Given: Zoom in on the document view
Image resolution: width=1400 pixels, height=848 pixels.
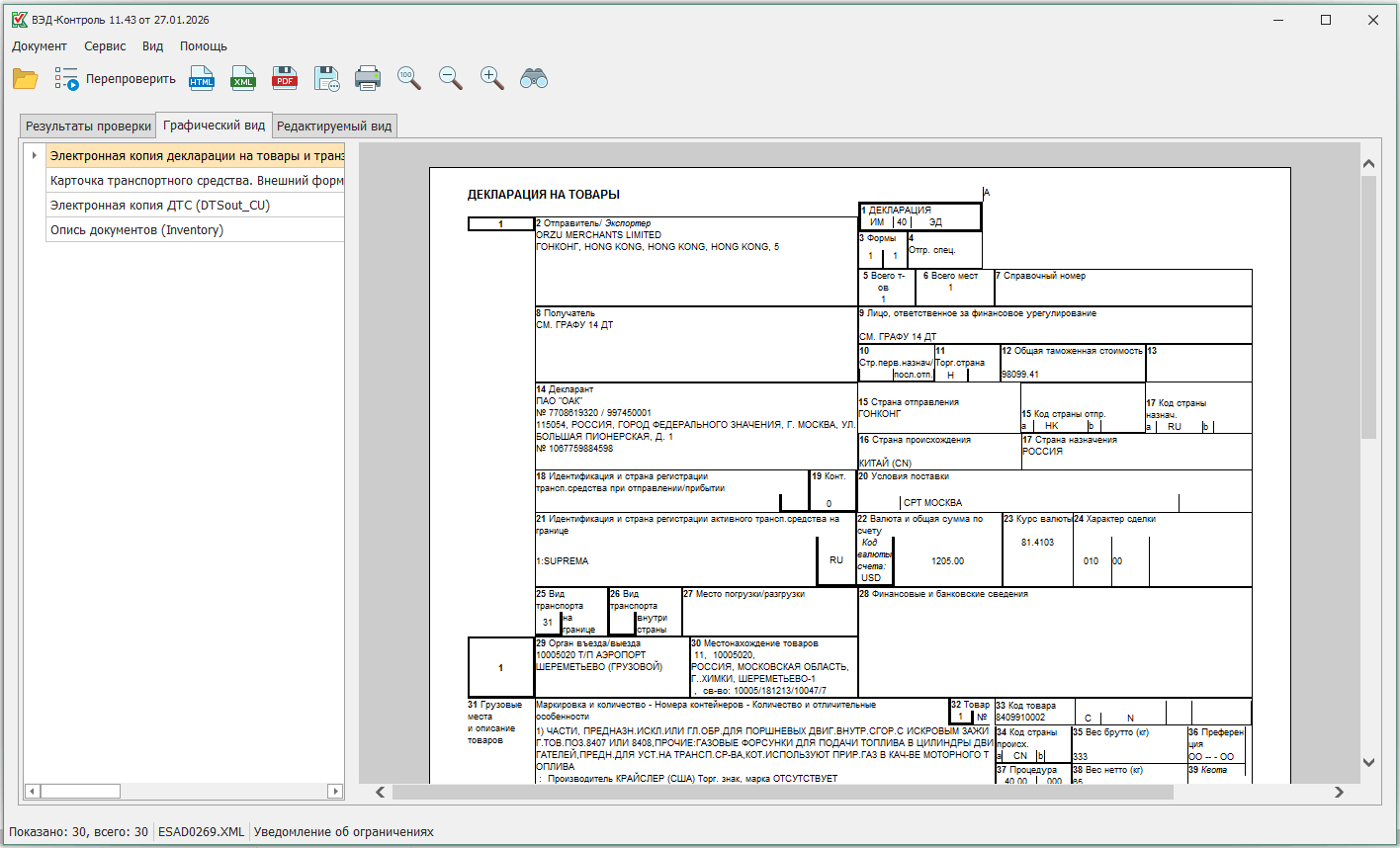Looking at the screenshot, I should [x=491, y=79].
